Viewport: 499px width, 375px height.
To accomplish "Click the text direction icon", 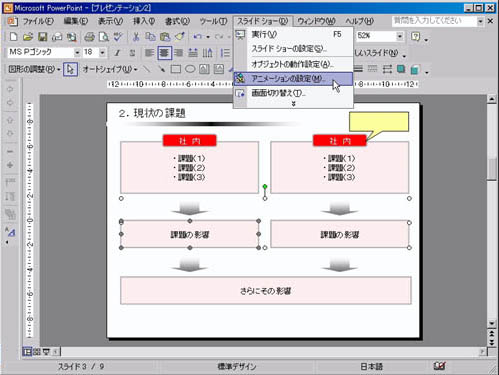I will [x=208, y=53].
